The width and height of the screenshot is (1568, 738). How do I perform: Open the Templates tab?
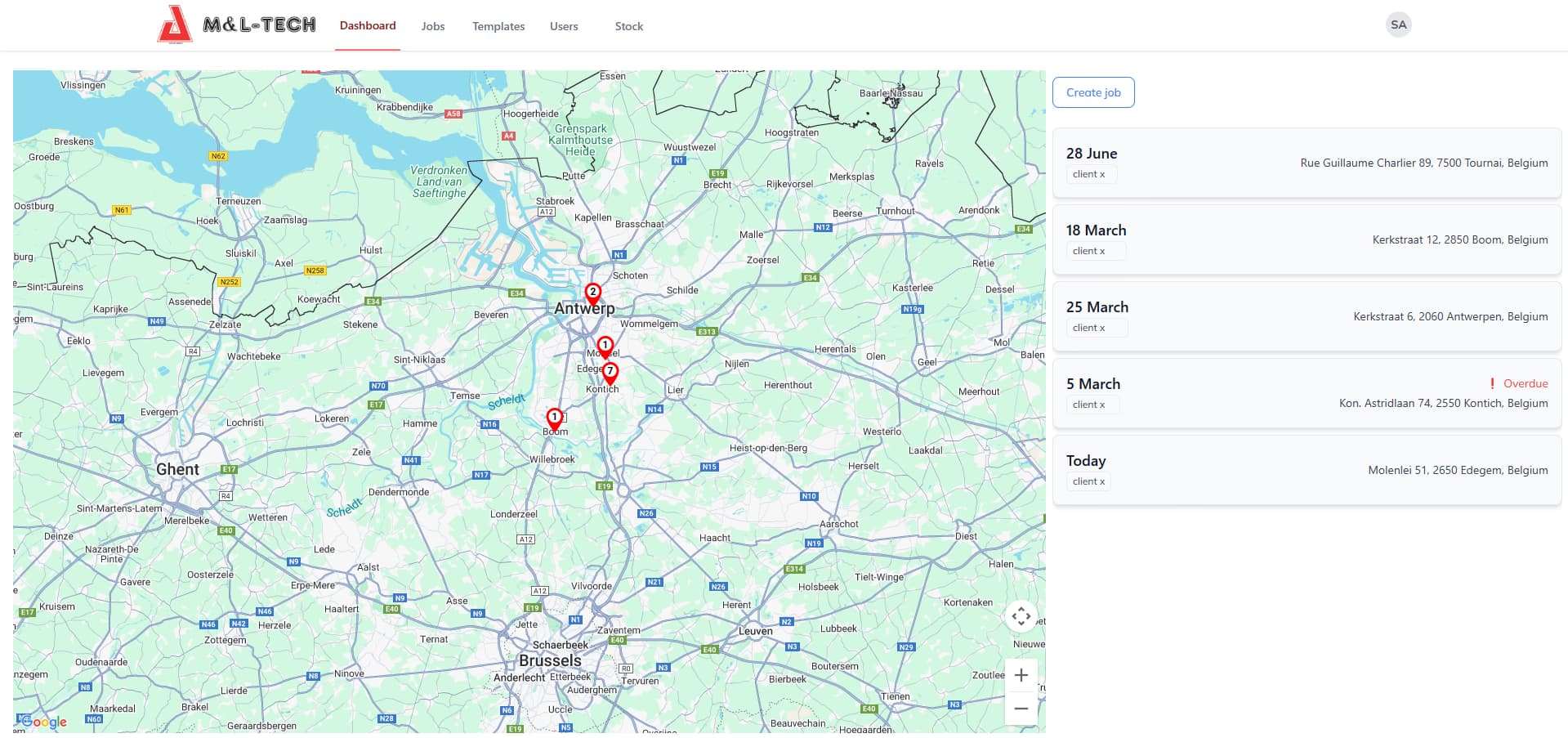click(498, 26)
